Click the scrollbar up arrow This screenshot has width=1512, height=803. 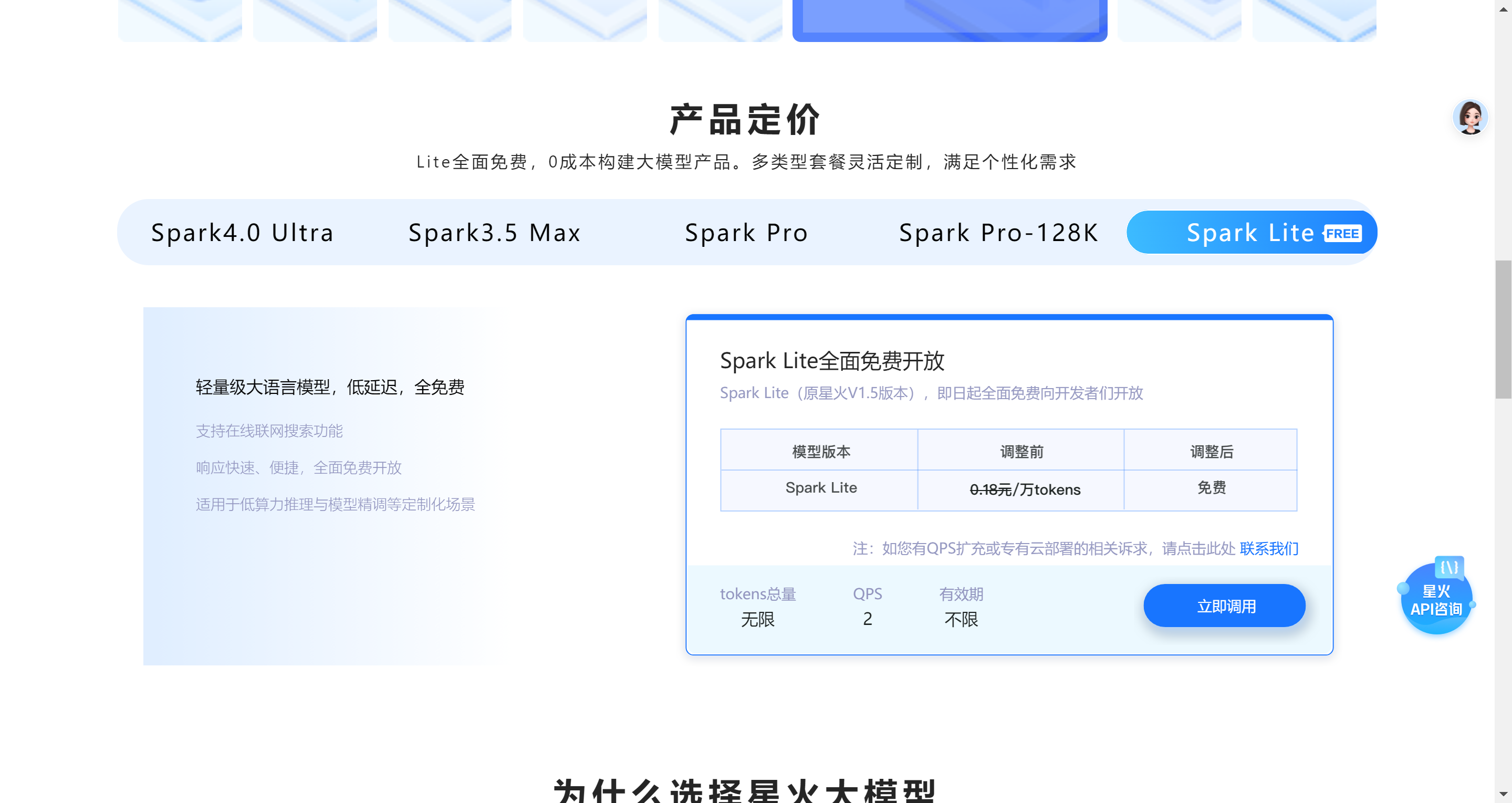[x=1503, y=9]
